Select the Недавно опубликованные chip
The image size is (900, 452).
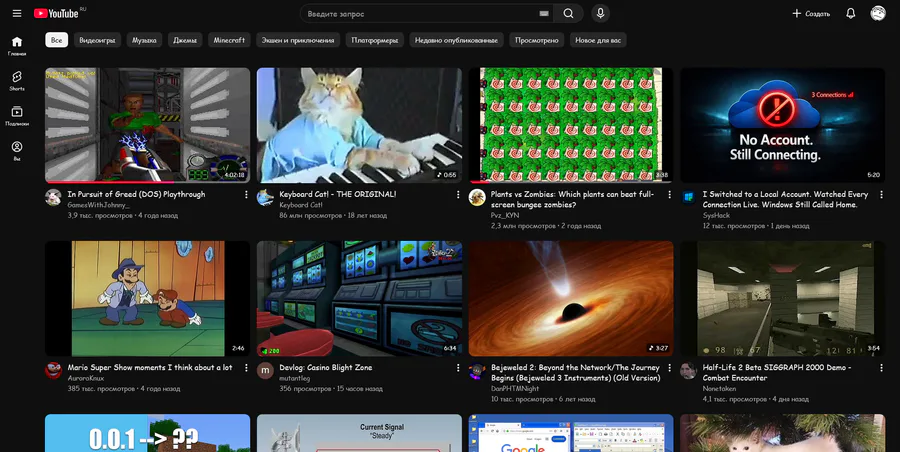coord(456,40)
